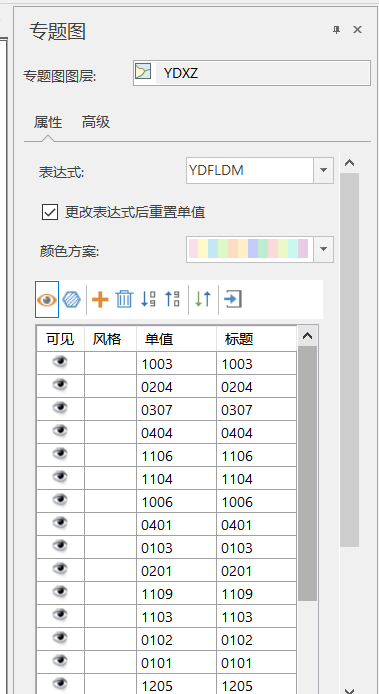Delete selected item with trash icon
Viewport: 379px width, 694px height.
(124, 300)
